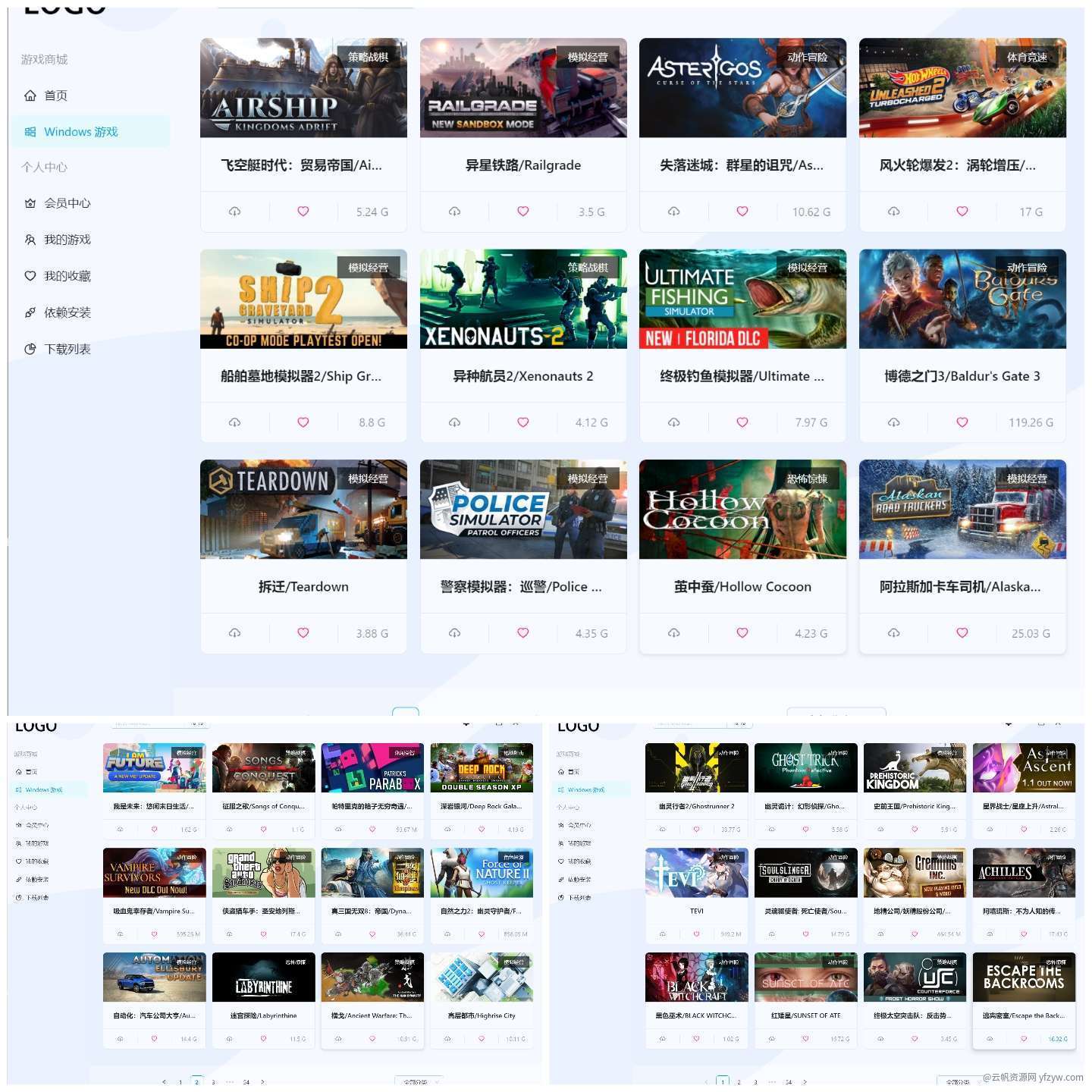Click the cloud download icon on Teardown card

point(234,633)
